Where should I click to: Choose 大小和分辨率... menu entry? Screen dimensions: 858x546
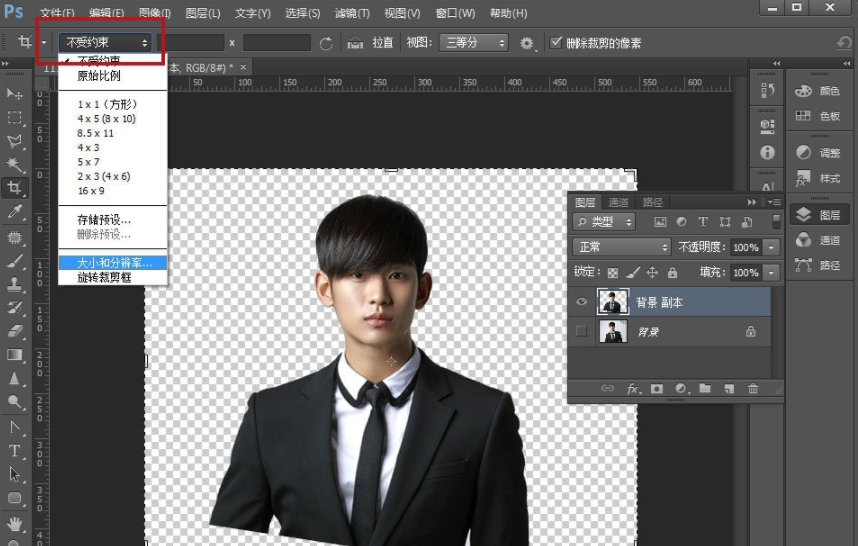tap(113, 263)
